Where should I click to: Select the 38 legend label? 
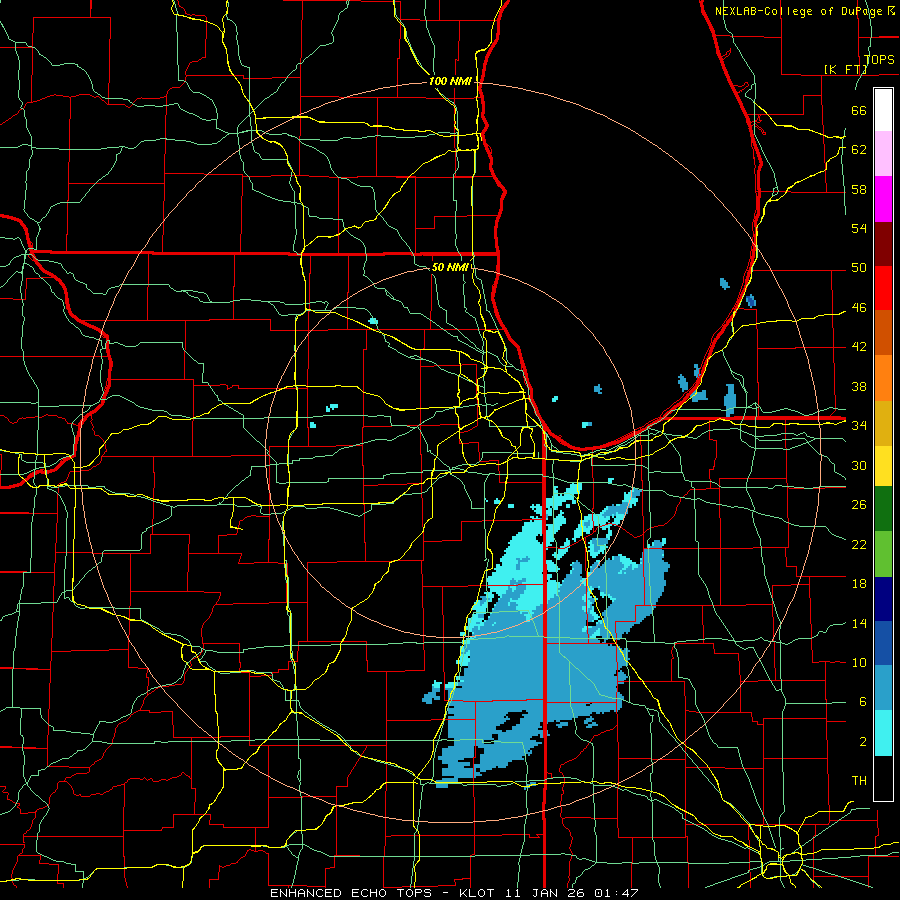pyautogui.click(x=859, y=386)
